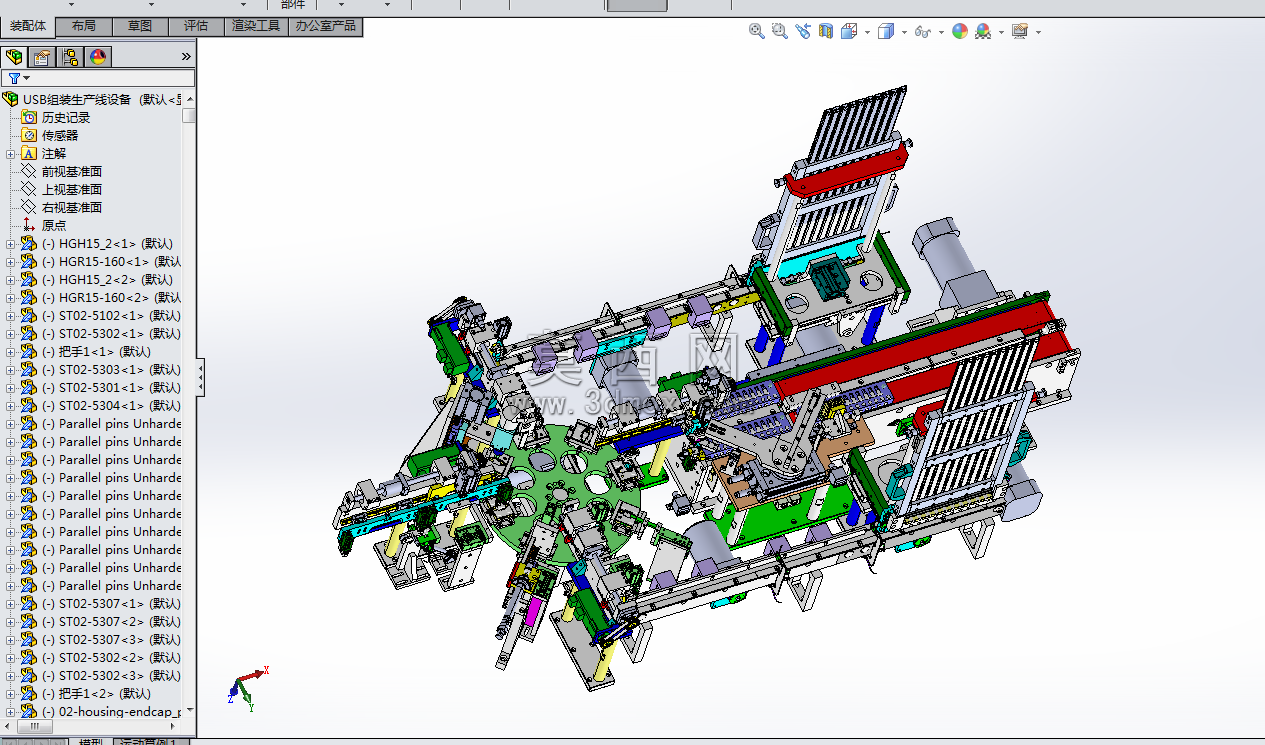Viewport: 1265px width, 745px height.
Task: Open the ConfigurationManager tab icon
Action: pos(70,57)
